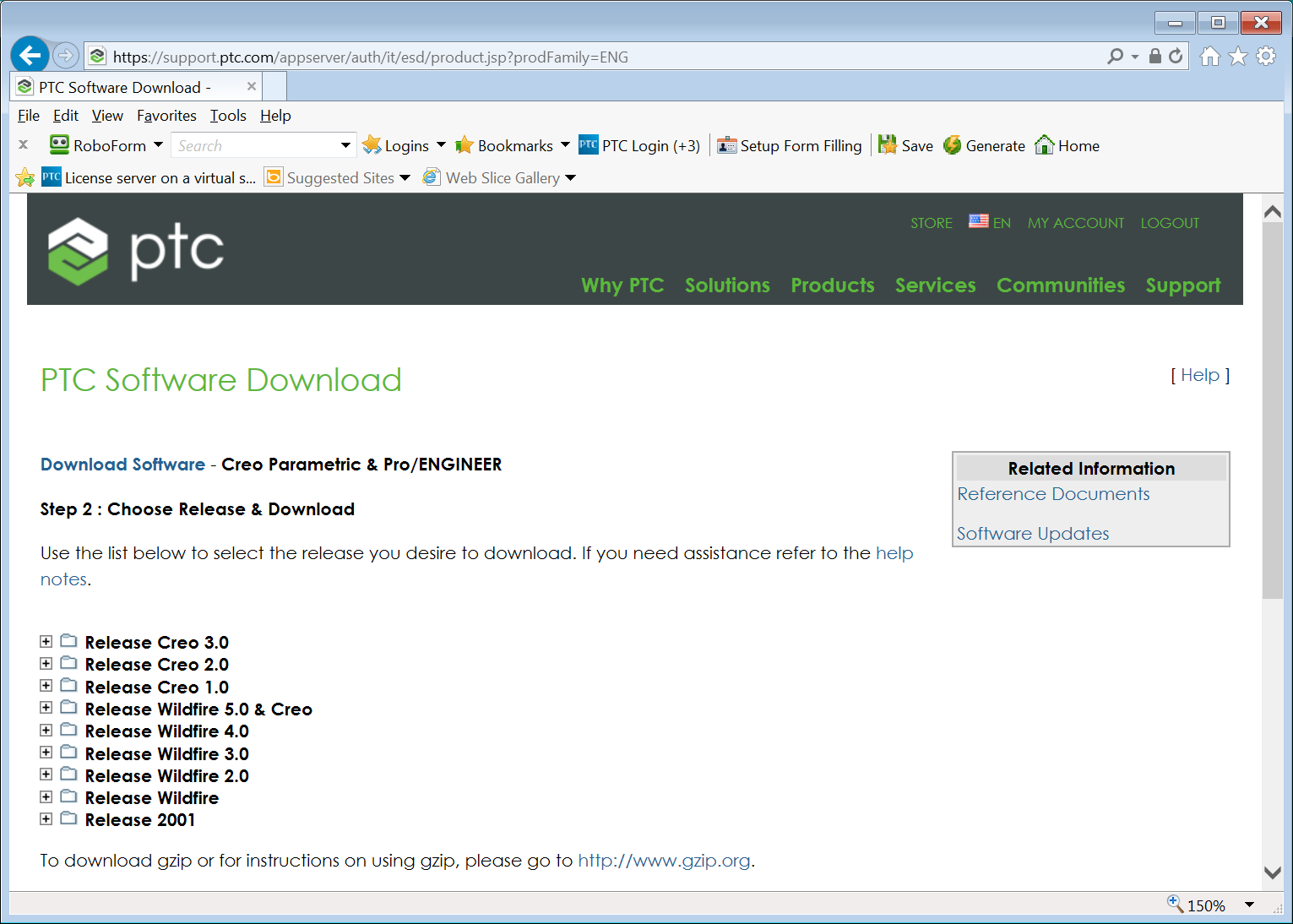Screen dimensions: 1293x924
Task: Click RoboForm Generate password icon
Action: point(953,145)
